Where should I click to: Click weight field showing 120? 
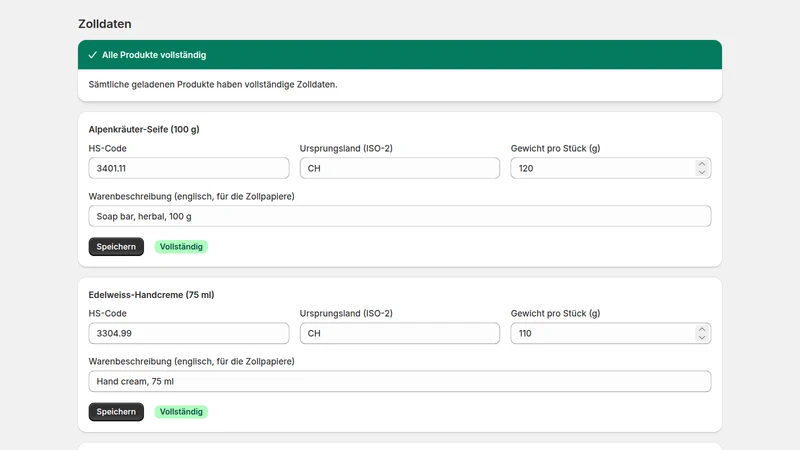(x=611, y=168)
